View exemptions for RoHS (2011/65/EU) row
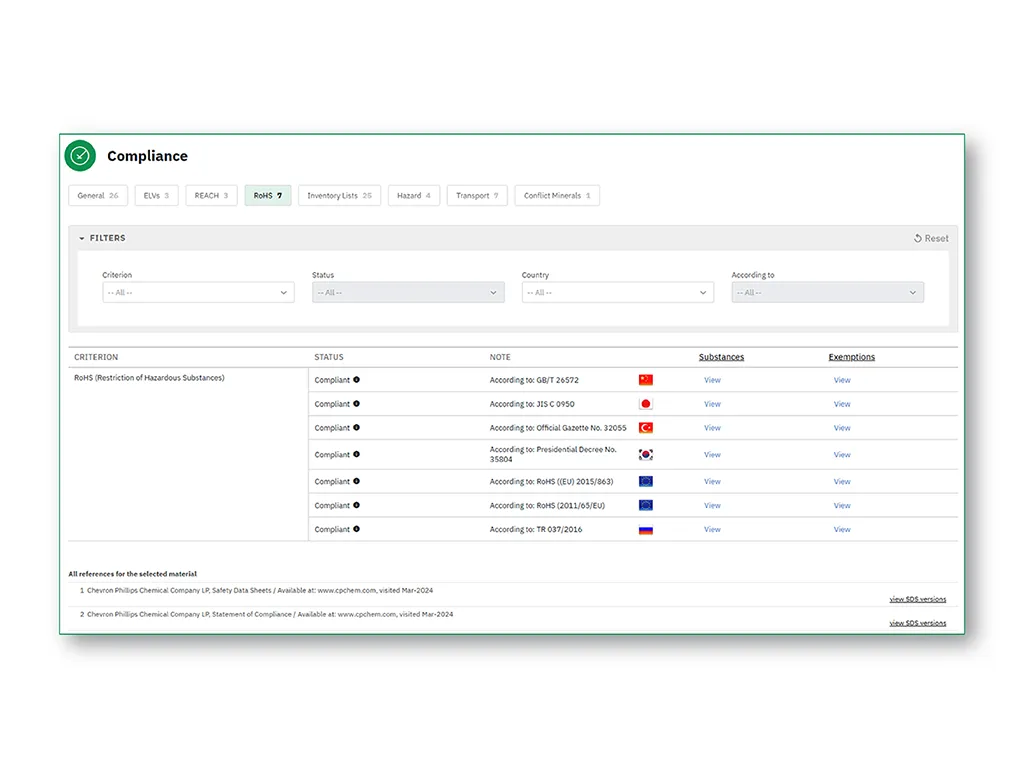This screenshot has height=768, width=1024. [842, 505]
